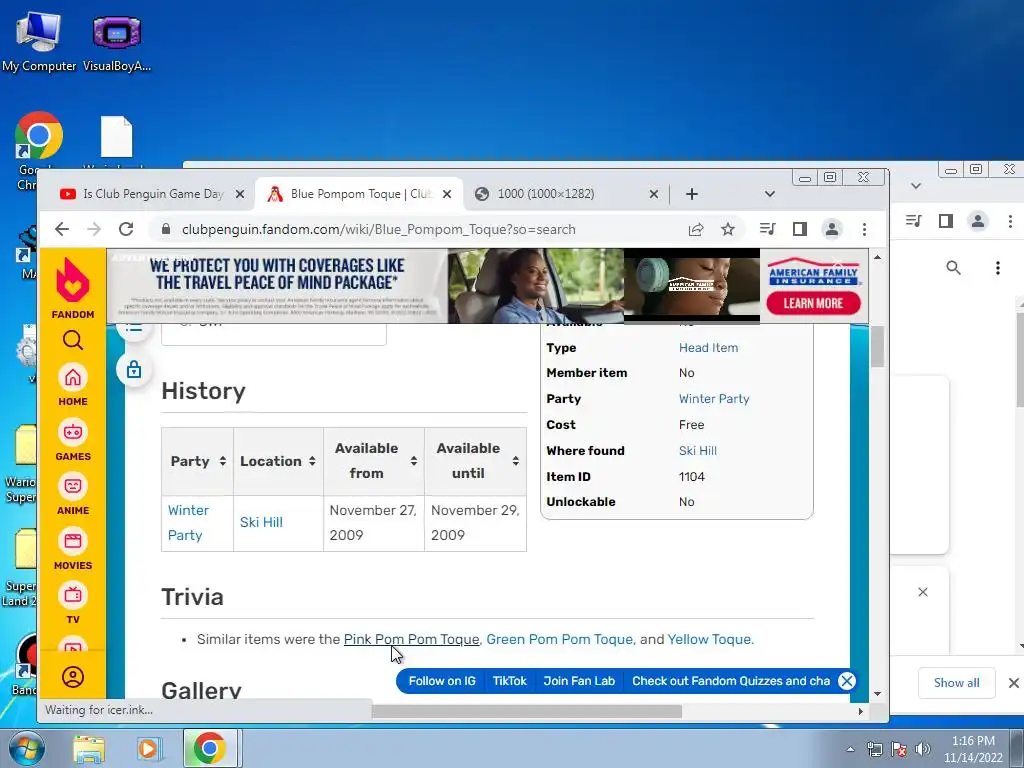Viewport: 1024px width, 768px height.
Task: Click Join Fan Lab
Action: (x=579, y=681)
